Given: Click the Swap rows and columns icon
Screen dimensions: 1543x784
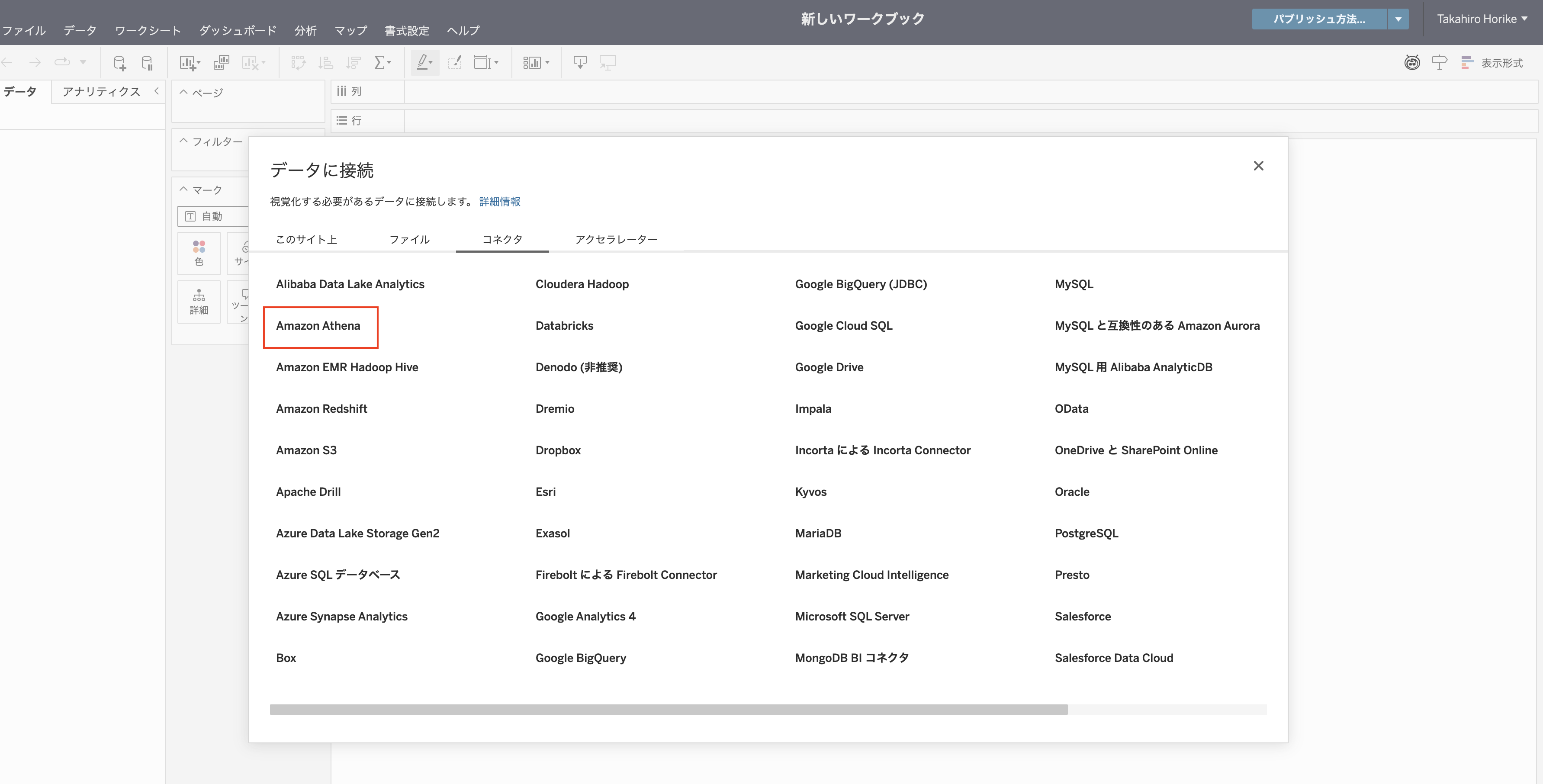Looking at the screenshot, I should pyautogui.click(x=298, y=62).
